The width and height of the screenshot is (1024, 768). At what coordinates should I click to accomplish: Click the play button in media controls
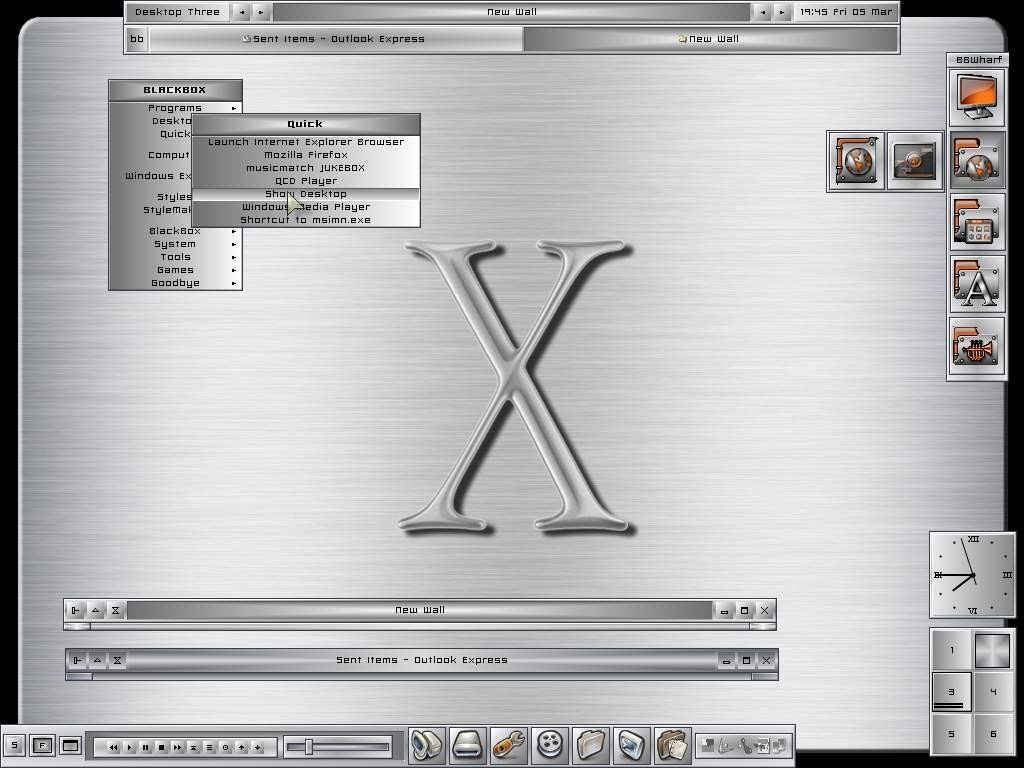(129, 747)
